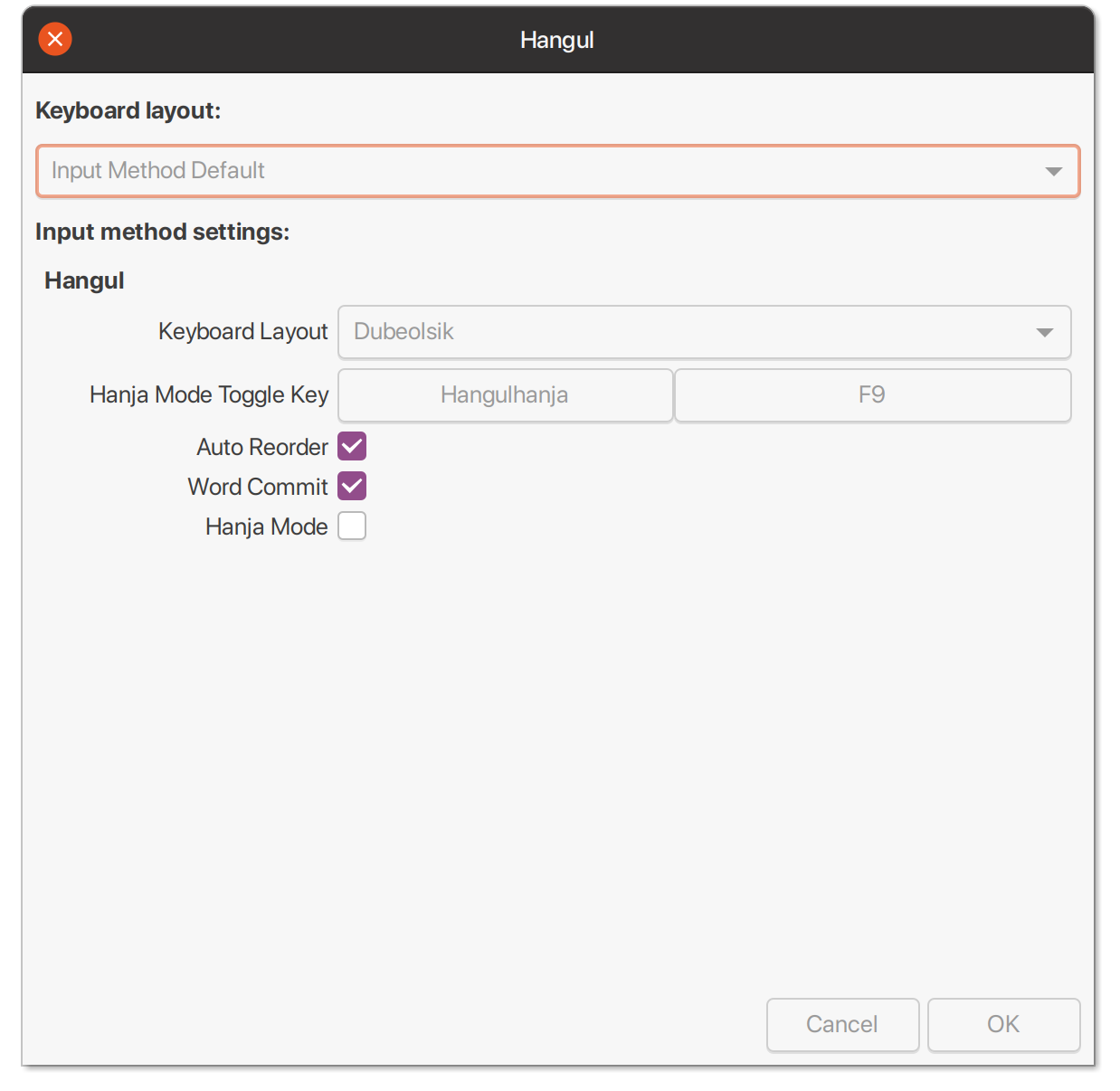This screenshot has height=1091, width=1120.
Task: Click arrow on Input Method Default dropdown
Action: [1053, 171]
